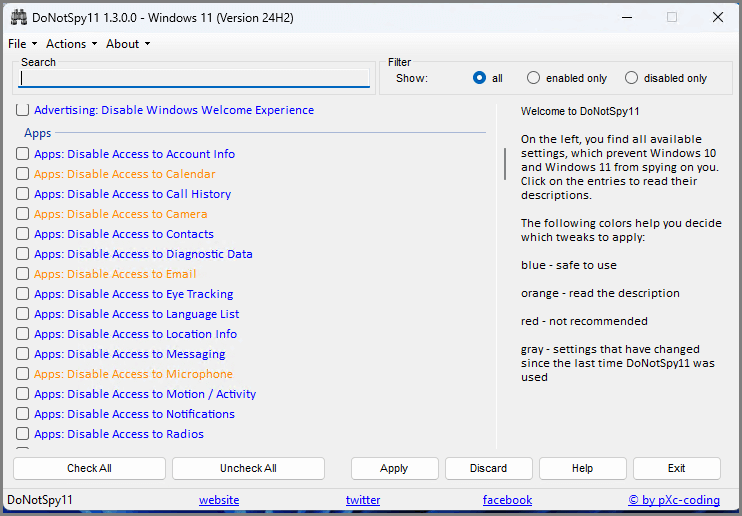Select the 'disabled only' filter radio button

point(632,78)
